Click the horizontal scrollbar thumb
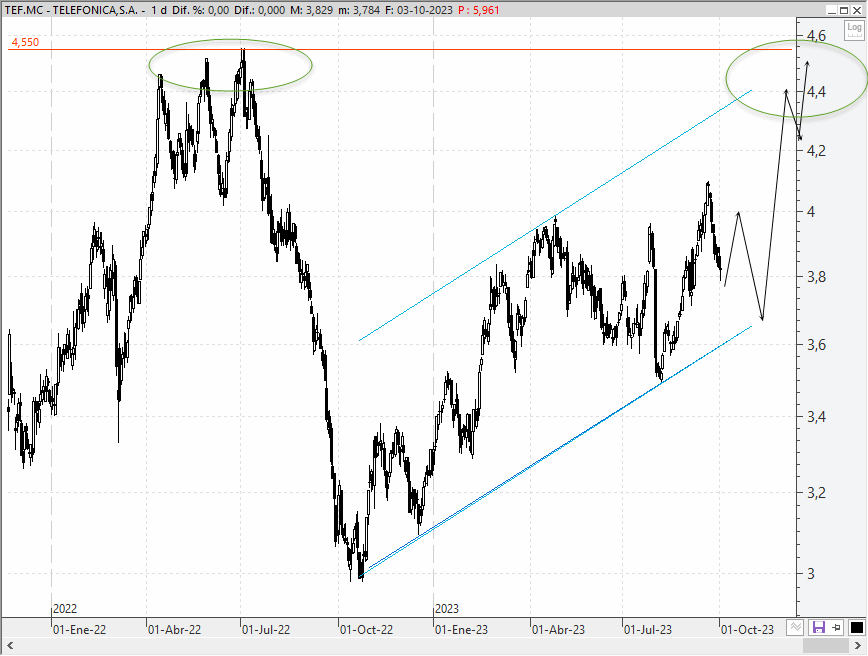Screen dimensions: 868x656 coord(825,645)
